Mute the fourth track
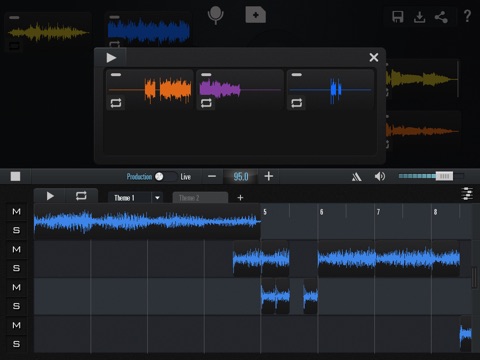Viewport: 480px width, 360px height. point(16,325)
